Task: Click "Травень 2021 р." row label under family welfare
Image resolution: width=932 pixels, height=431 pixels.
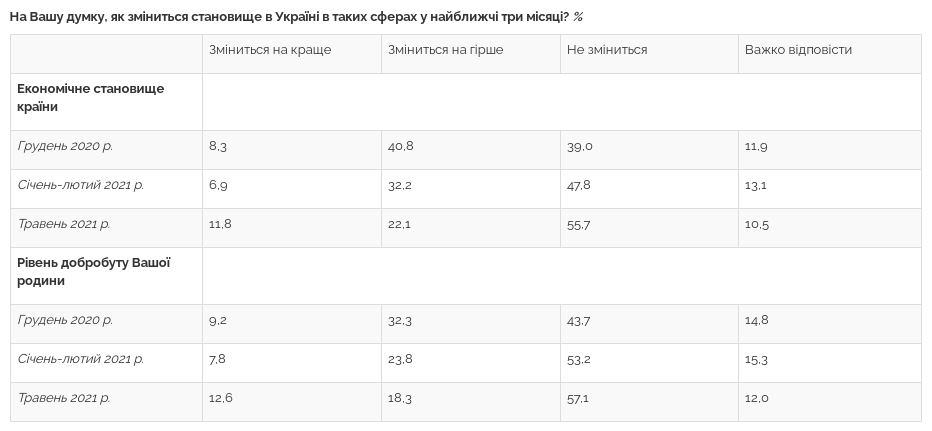Action: tap(64, 398)
